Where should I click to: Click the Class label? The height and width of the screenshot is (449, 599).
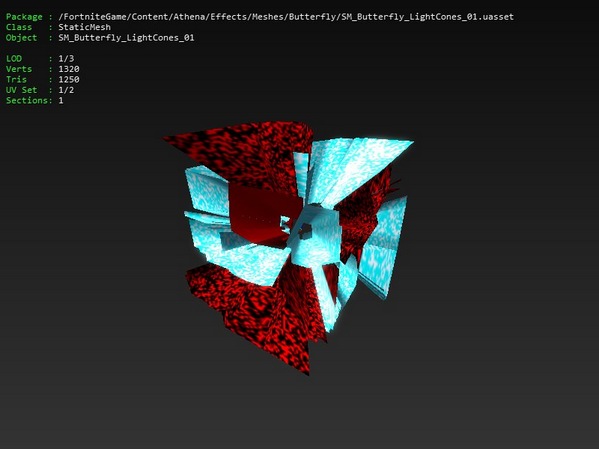tap(19, 27)
